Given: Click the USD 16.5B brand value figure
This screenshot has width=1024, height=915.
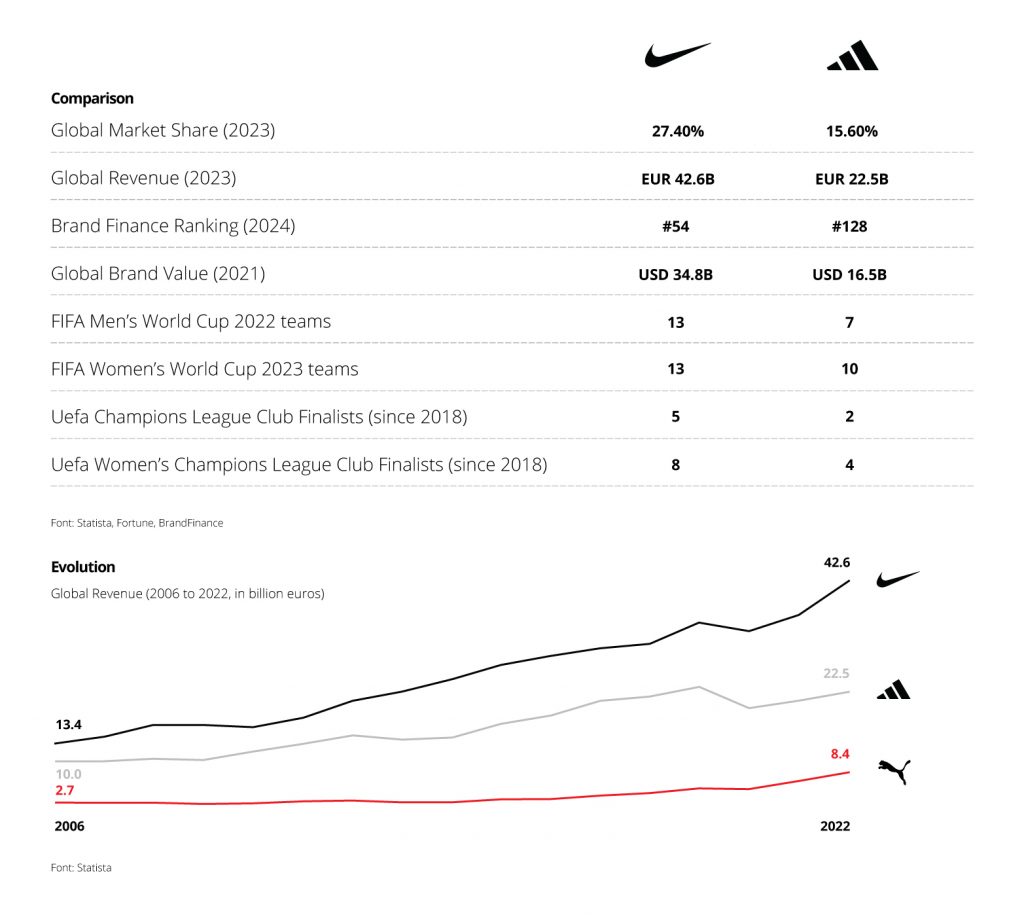Looking at the screenshot, I should (850, 274).
